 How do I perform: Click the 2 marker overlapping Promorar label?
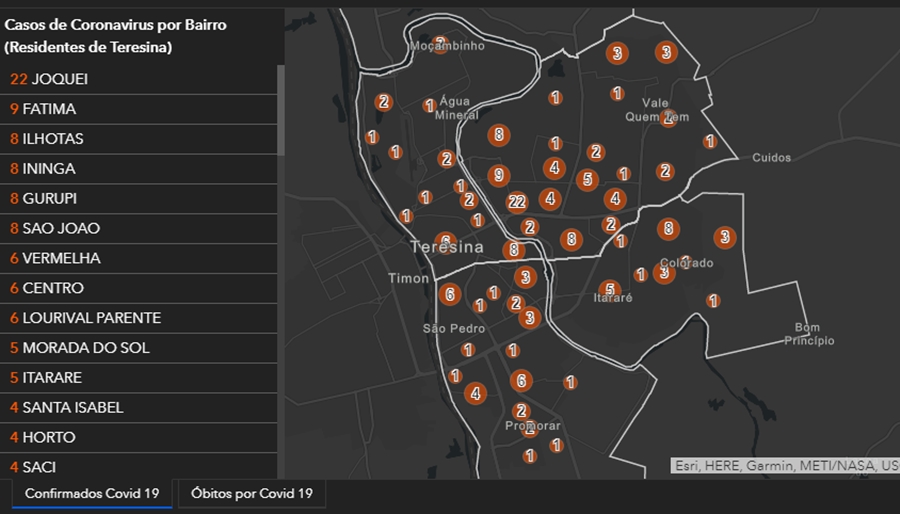click(530, 428)
